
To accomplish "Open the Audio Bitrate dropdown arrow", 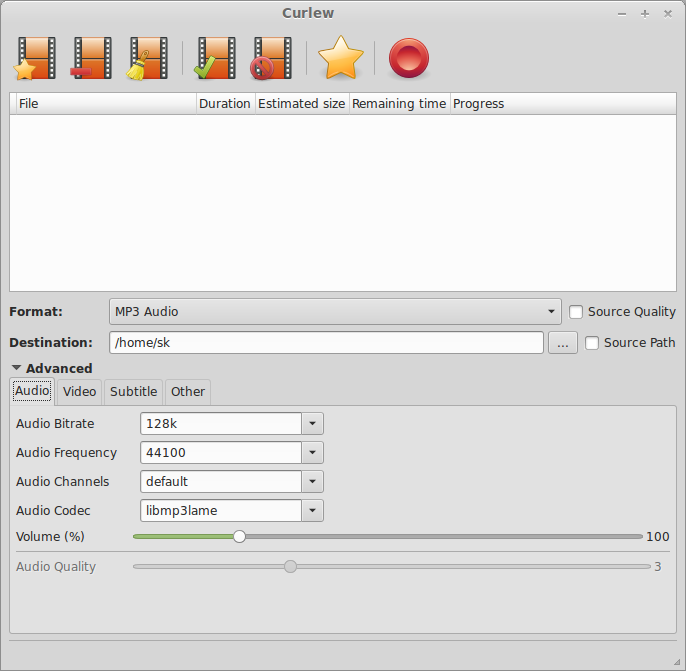I will pyautogui.click(x=312, y=423).
